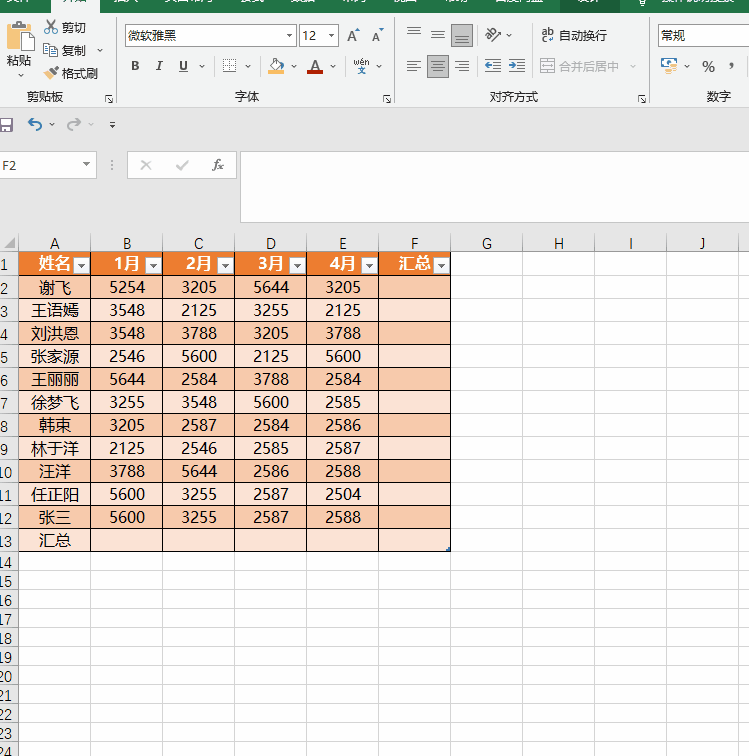Click the Cut (剪切) scissors icon

(x=51, y=27)
